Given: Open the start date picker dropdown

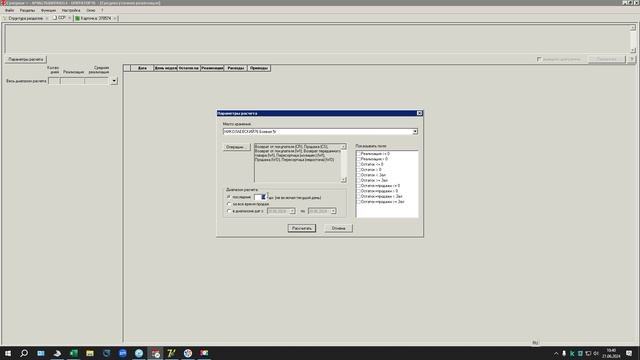Looking at the screenshot, I should tap(292, 211).
